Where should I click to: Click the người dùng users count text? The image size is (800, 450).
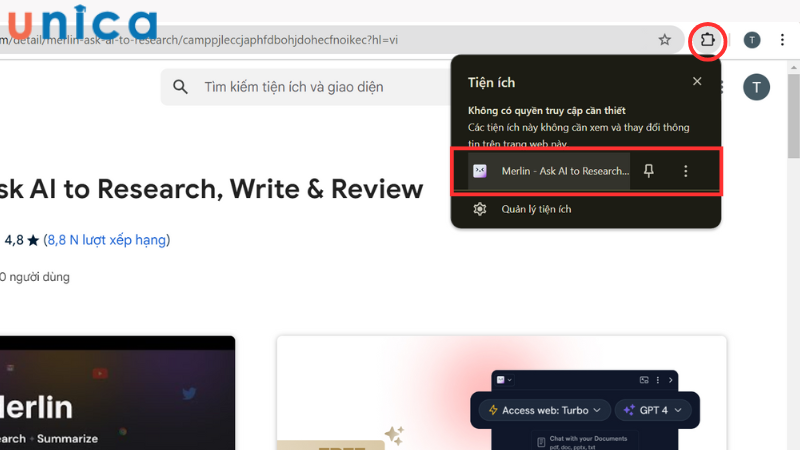pyautogui.click(x=35, y=277)
